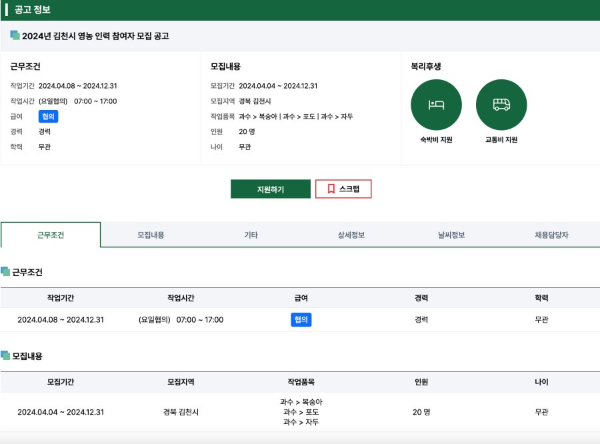The height and width of the screenshot is (444, 600).
Task: Open the 상세정보 tab
Action: point(351,235)
